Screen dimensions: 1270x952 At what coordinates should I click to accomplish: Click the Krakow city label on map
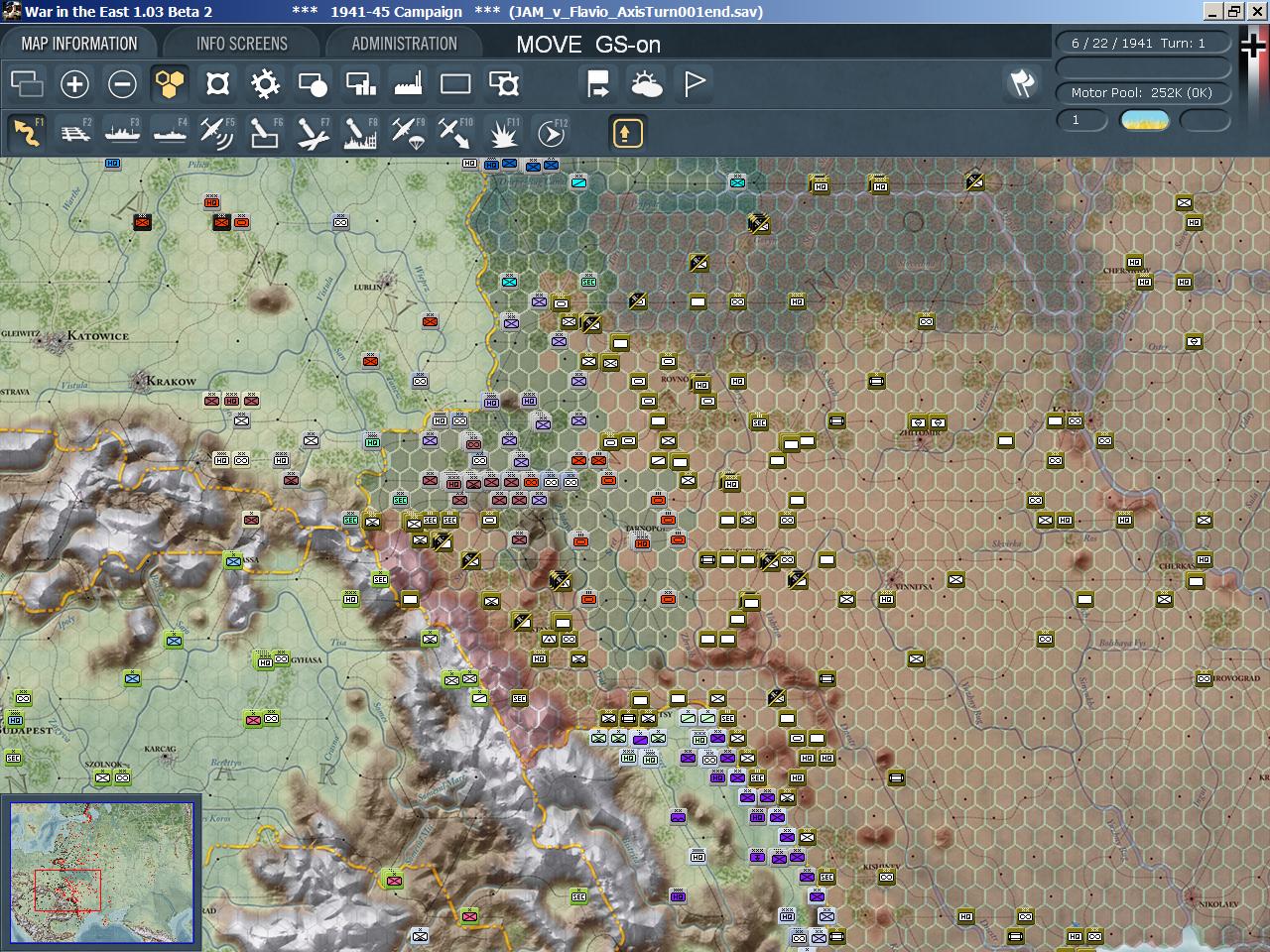tap(171, 381)
